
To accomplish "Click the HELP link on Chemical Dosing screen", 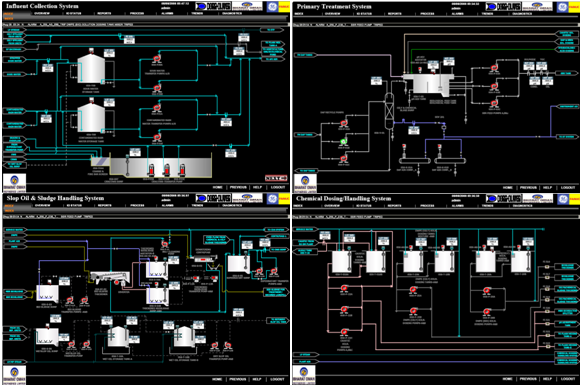I will click(547, 379).
